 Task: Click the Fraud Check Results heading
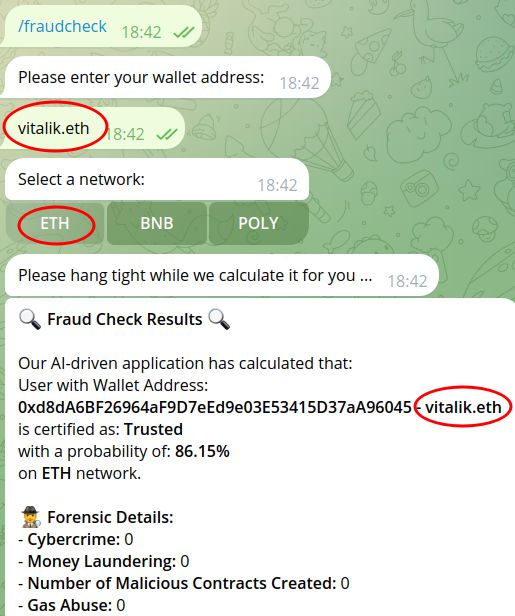[125, 319]
